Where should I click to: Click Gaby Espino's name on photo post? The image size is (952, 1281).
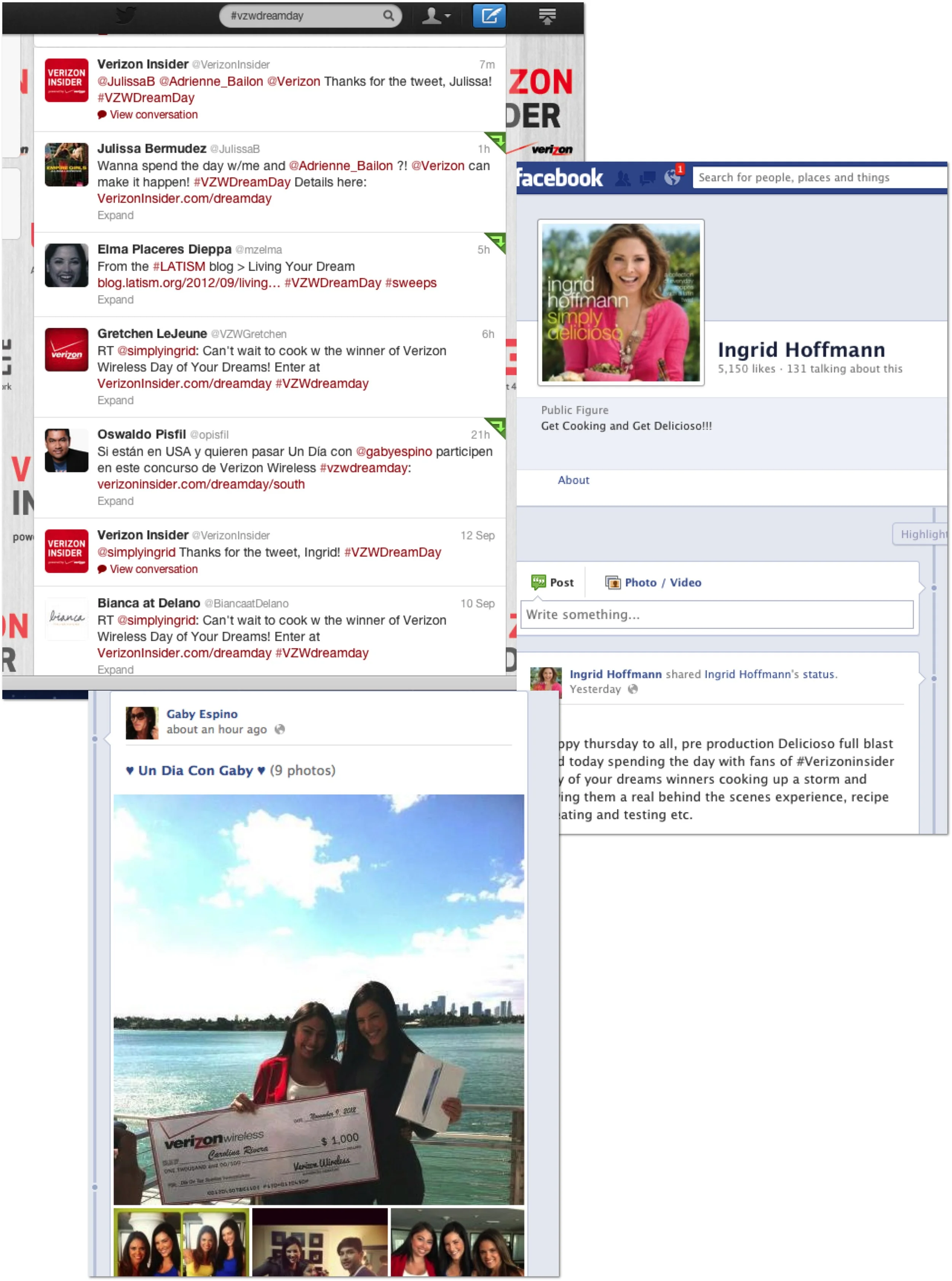point(202,714)
